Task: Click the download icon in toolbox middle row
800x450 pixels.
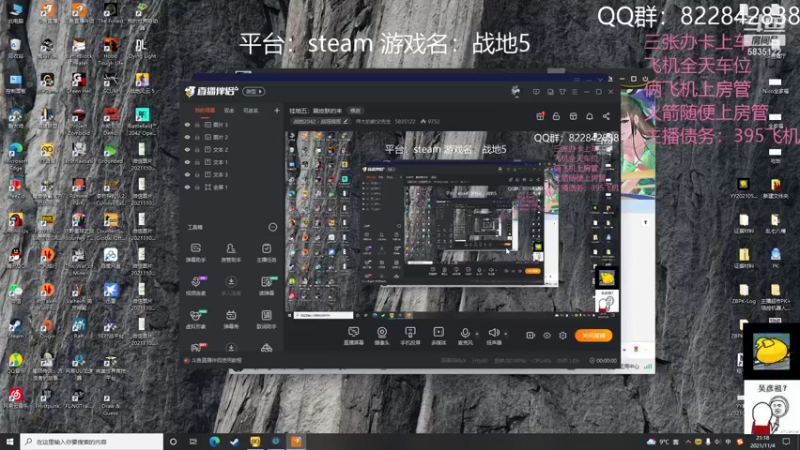Action: pyautogui.click(x=231, y=283)
